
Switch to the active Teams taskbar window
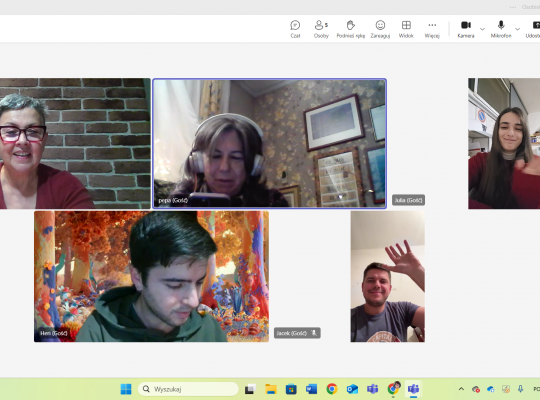[413, 389]
